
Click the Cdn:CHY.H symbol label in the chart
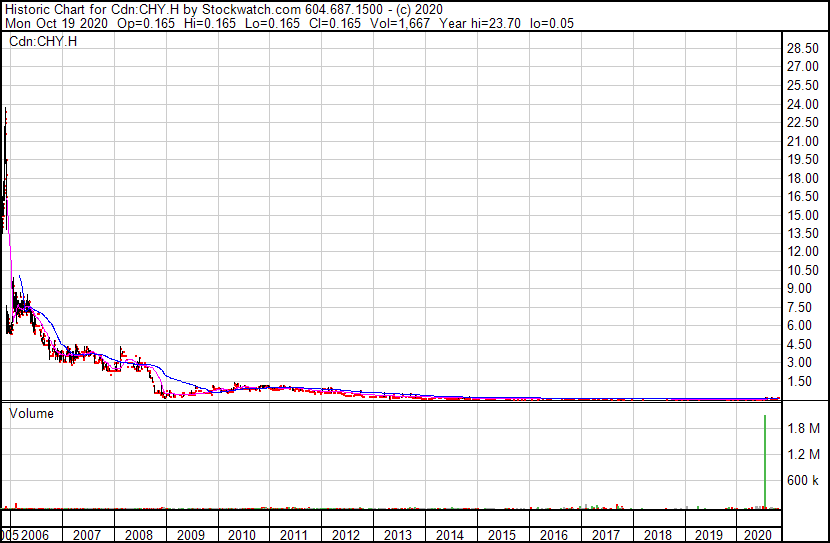43,42
